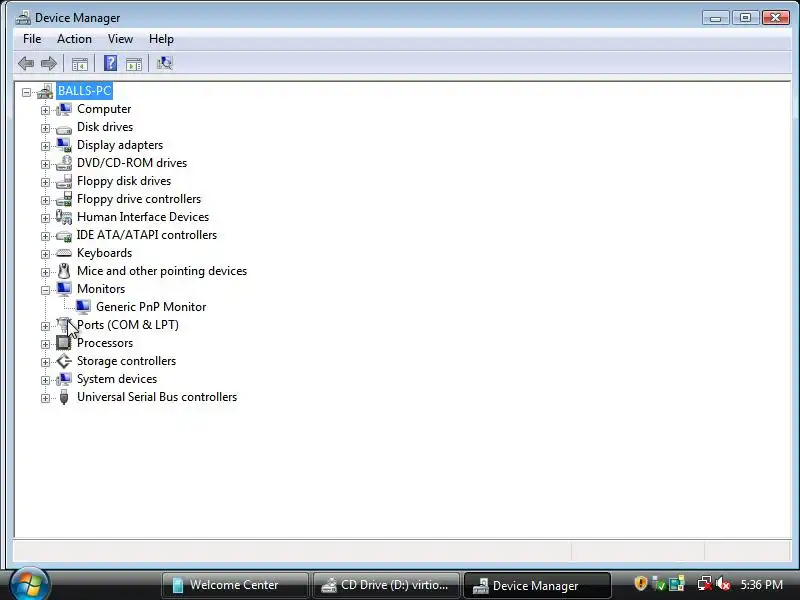This screenshot has height=600, width=800.
Task: Open Help via the question mark icon
Action: point(110,63)
